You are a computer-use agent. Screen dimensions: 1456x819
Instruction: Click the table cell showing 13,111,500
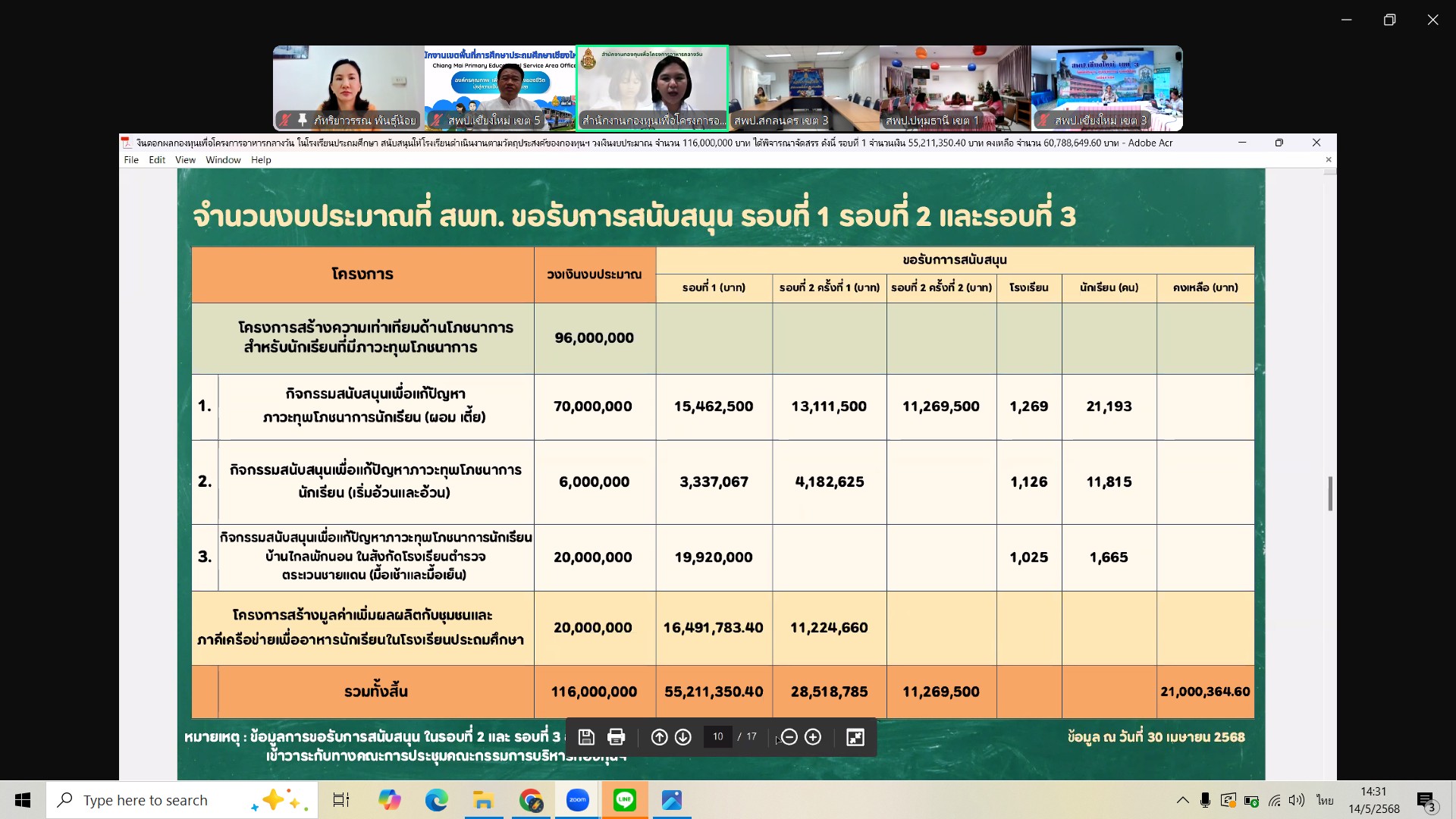[x=829, y=406]
